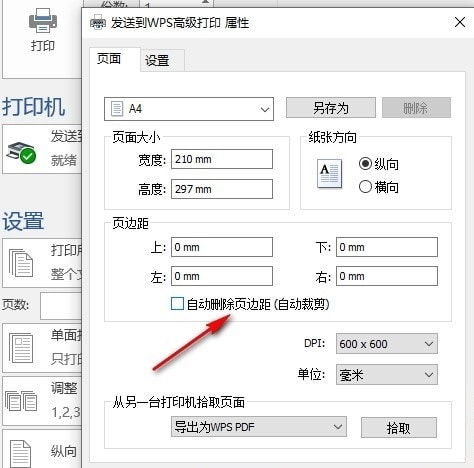The width and height of the screenshot is (474, 468).
Task: Click the 纸张方向 group label
Action: point(332,137)
